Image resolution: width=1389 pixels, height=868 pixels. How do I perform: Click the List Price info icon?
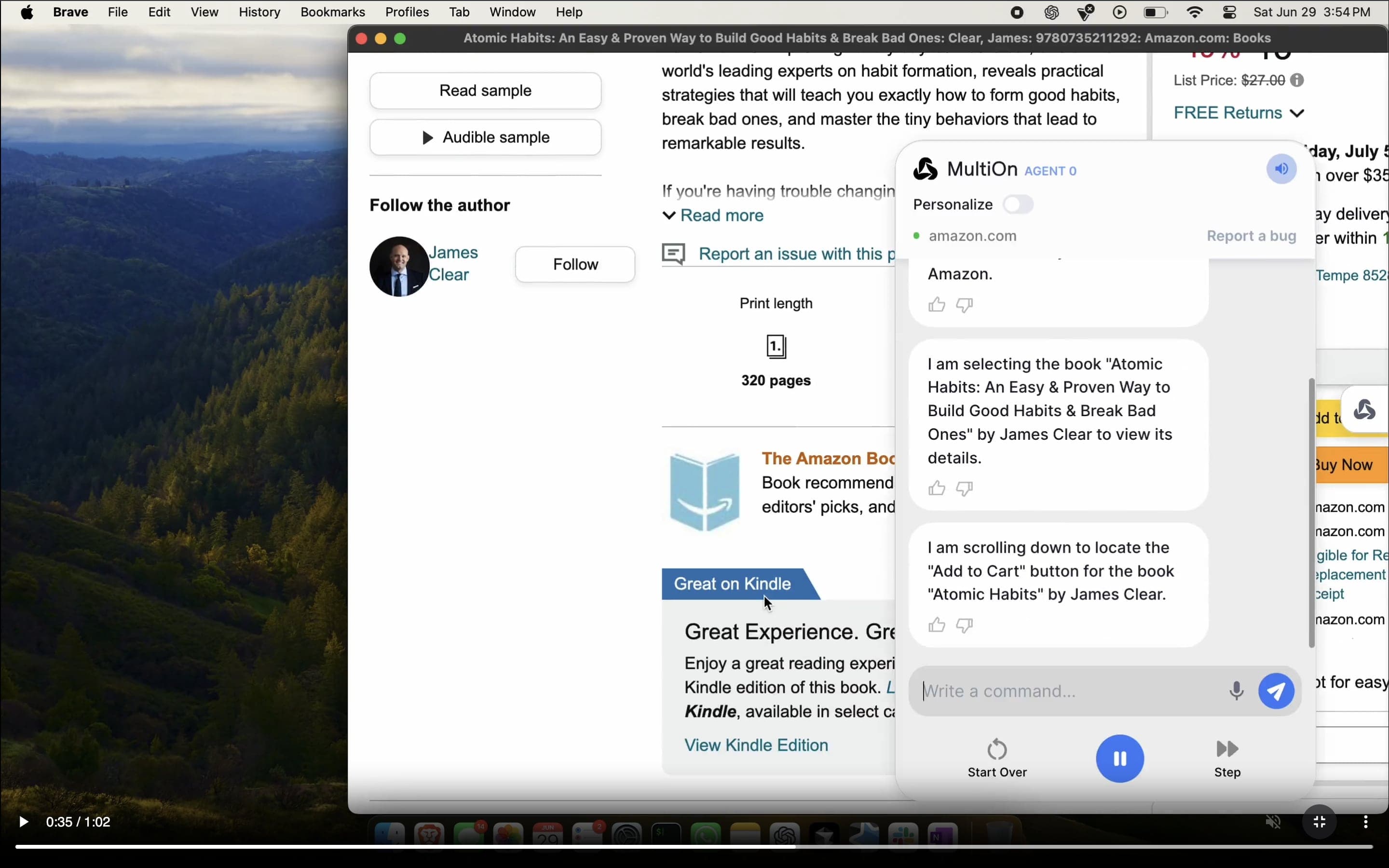tap(1296, 80)
